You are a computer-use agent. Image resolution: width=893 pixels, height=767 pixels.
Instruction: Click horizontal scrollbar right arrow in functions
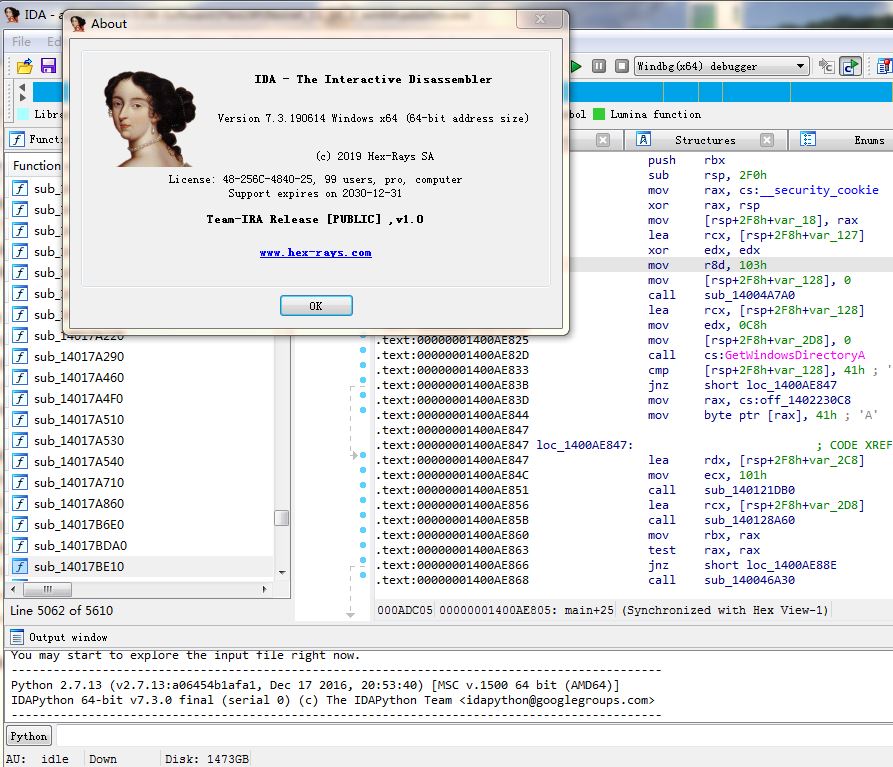[x=264, y=589]
